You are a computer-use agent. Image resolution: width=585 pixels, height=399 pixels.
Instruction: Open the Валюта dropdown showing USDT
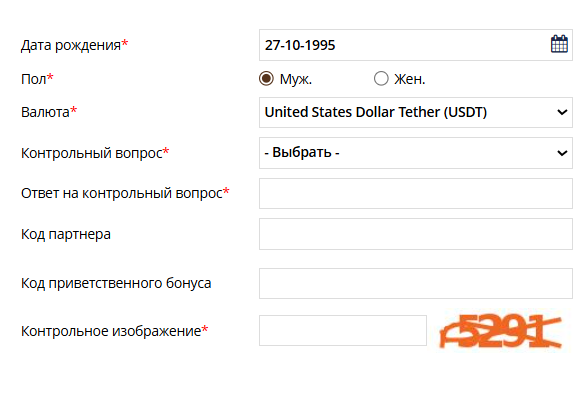coord(416,112)
